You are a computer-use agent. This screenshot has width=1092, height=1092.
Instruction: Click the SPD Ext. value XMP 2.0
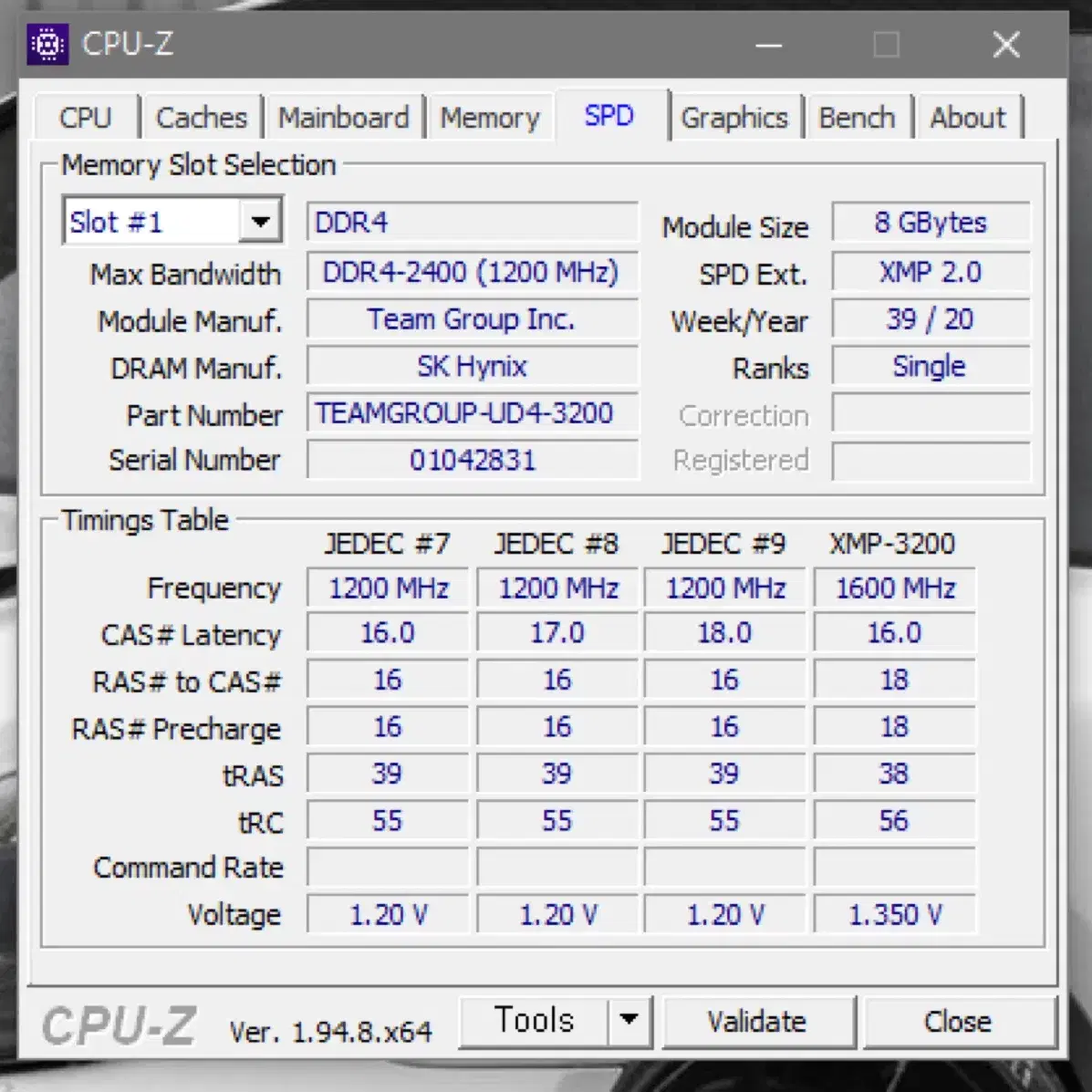931,272
